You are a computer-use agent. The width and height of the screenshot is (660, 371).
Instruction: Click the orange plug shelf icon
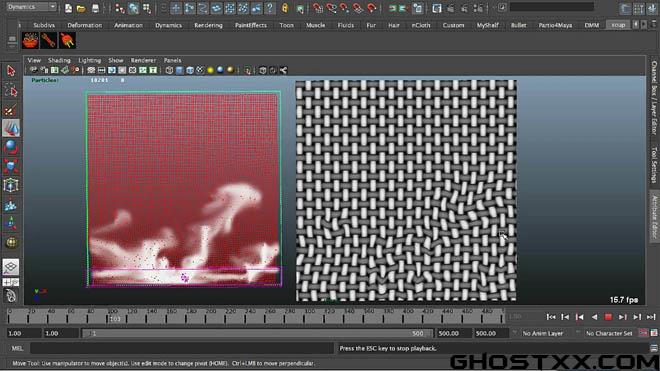pos(67,41)
